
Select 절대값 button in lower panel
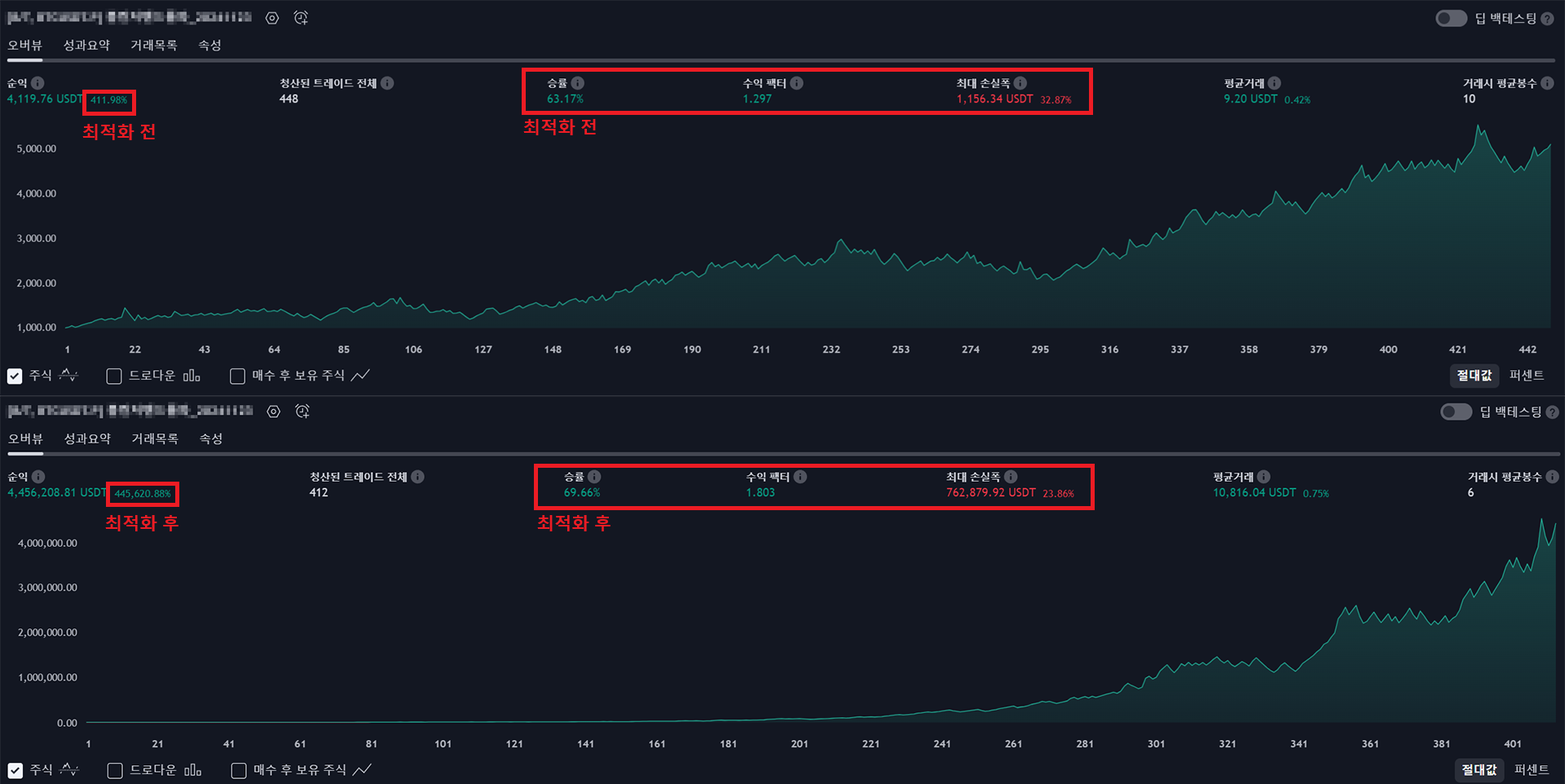pyautogui.click(x=1479, y=769)
